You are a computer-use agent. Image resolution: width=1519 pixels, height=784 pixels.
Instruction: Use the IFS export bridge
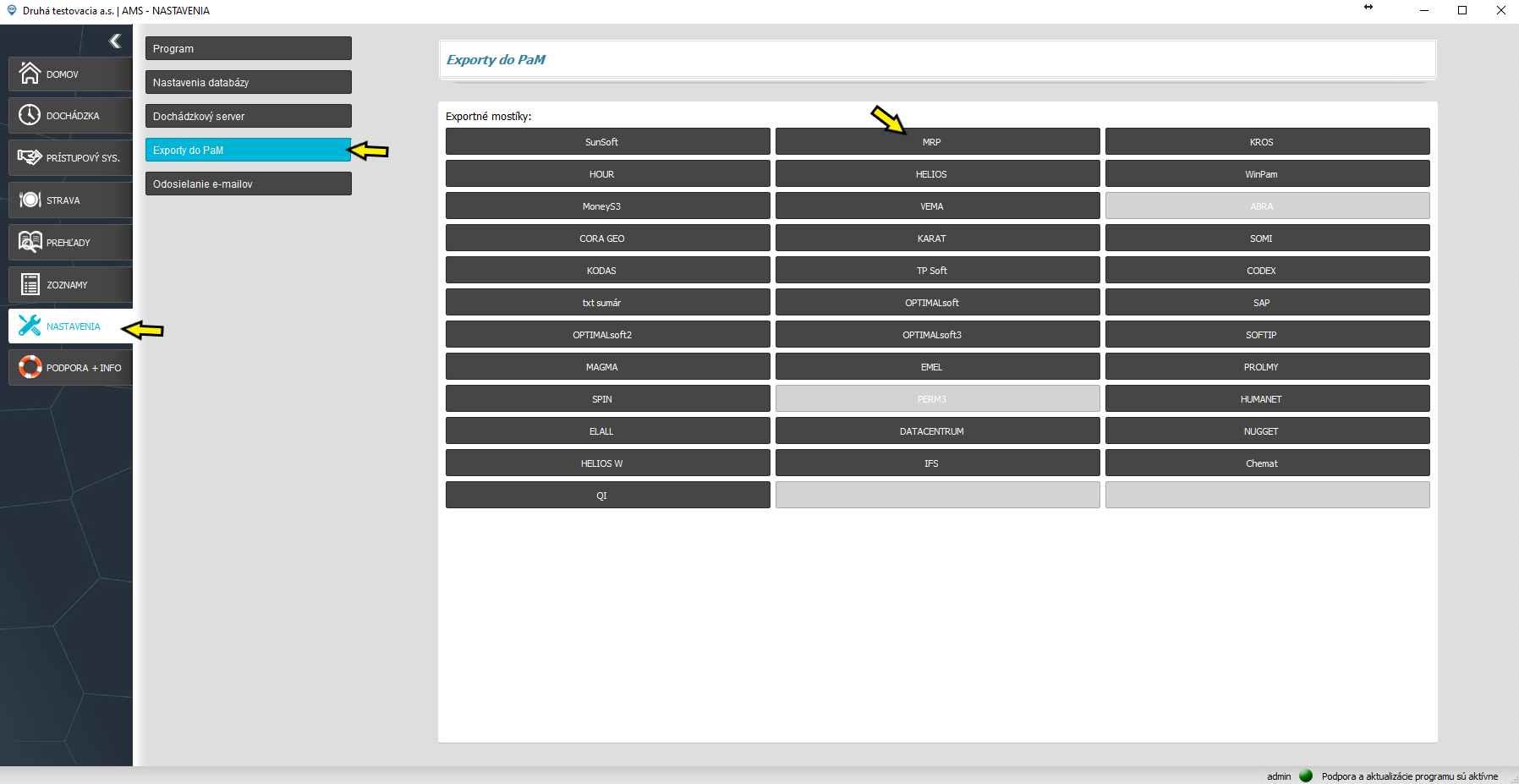click(x=937, y=463)
